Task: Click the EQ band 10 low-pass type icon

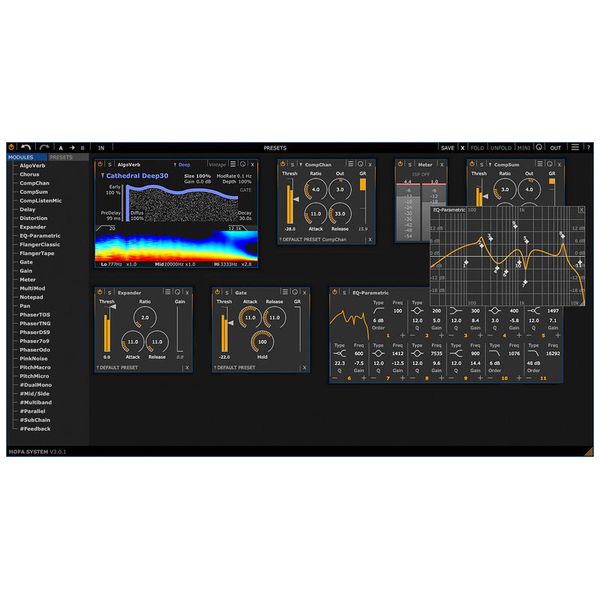Action: tap(495, 353)
